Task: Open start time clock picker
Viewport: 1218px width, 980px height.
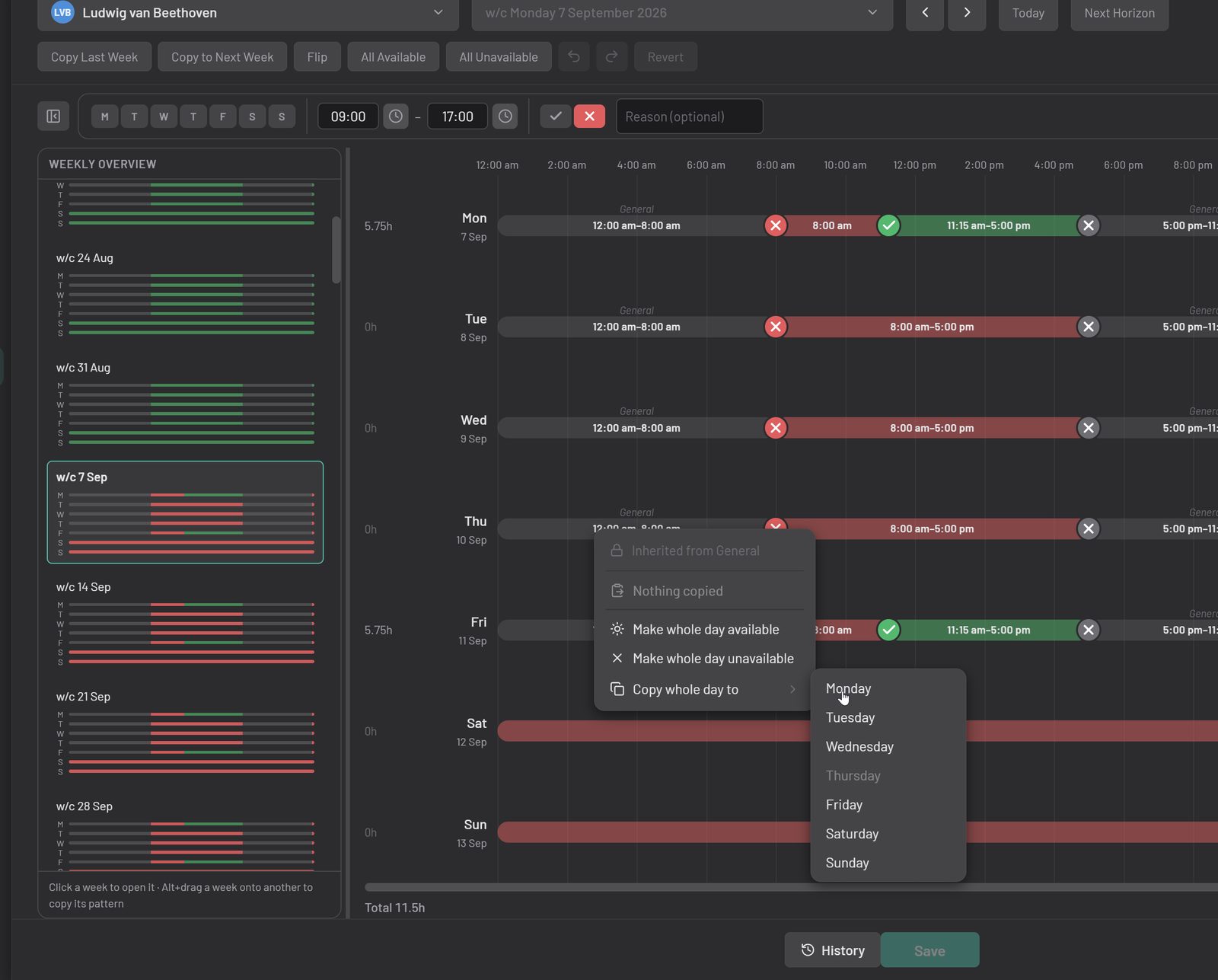Action: click(396, 117)
